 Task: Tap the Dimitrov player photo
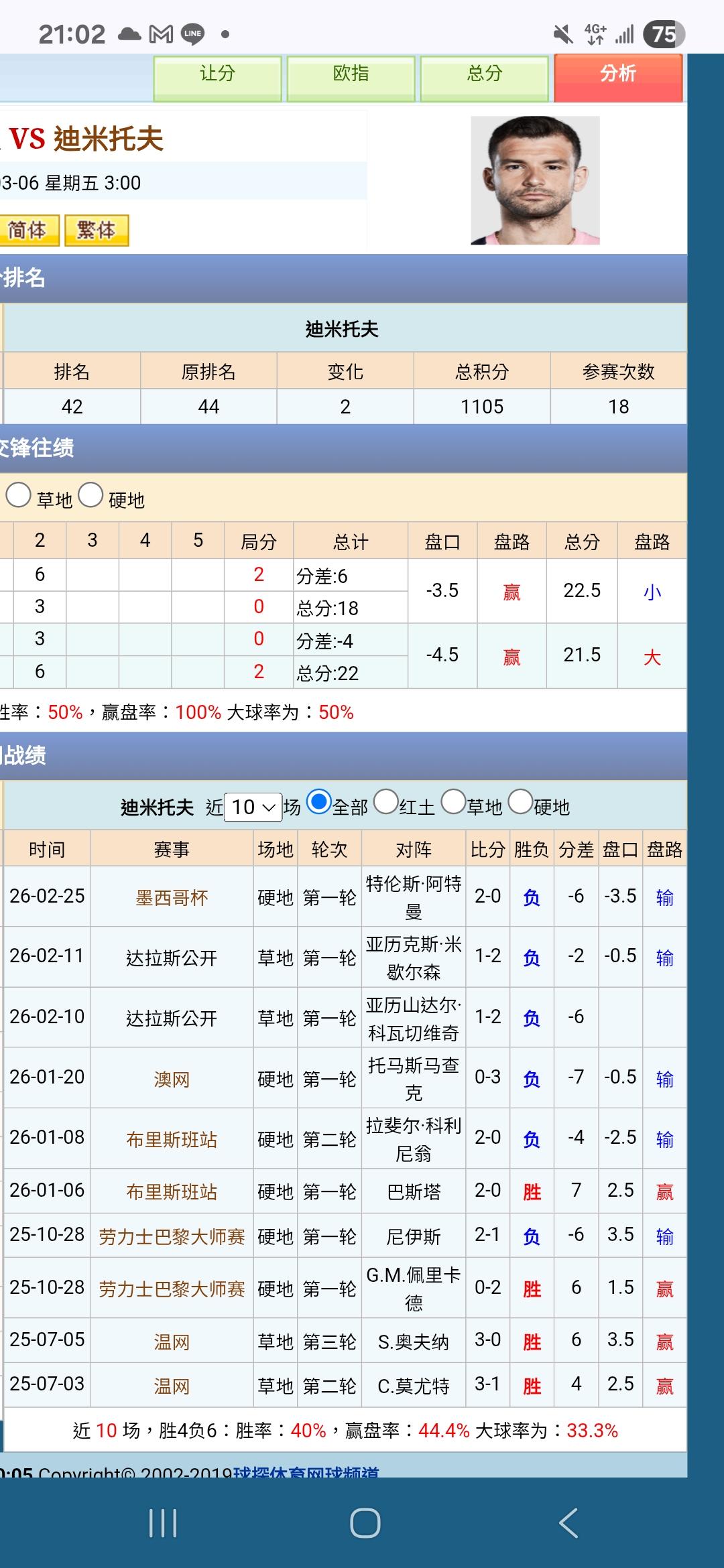tap(535, 180)
